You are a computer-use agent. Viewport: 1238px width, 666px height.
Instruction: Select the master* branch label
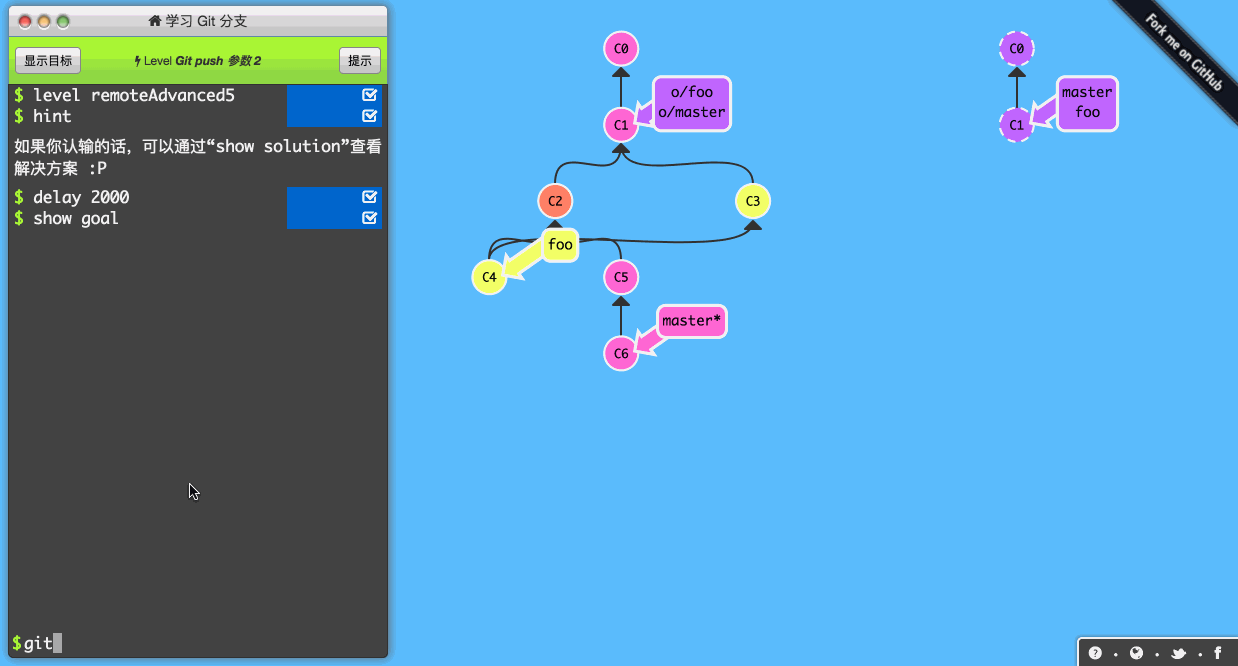[691, 320]
